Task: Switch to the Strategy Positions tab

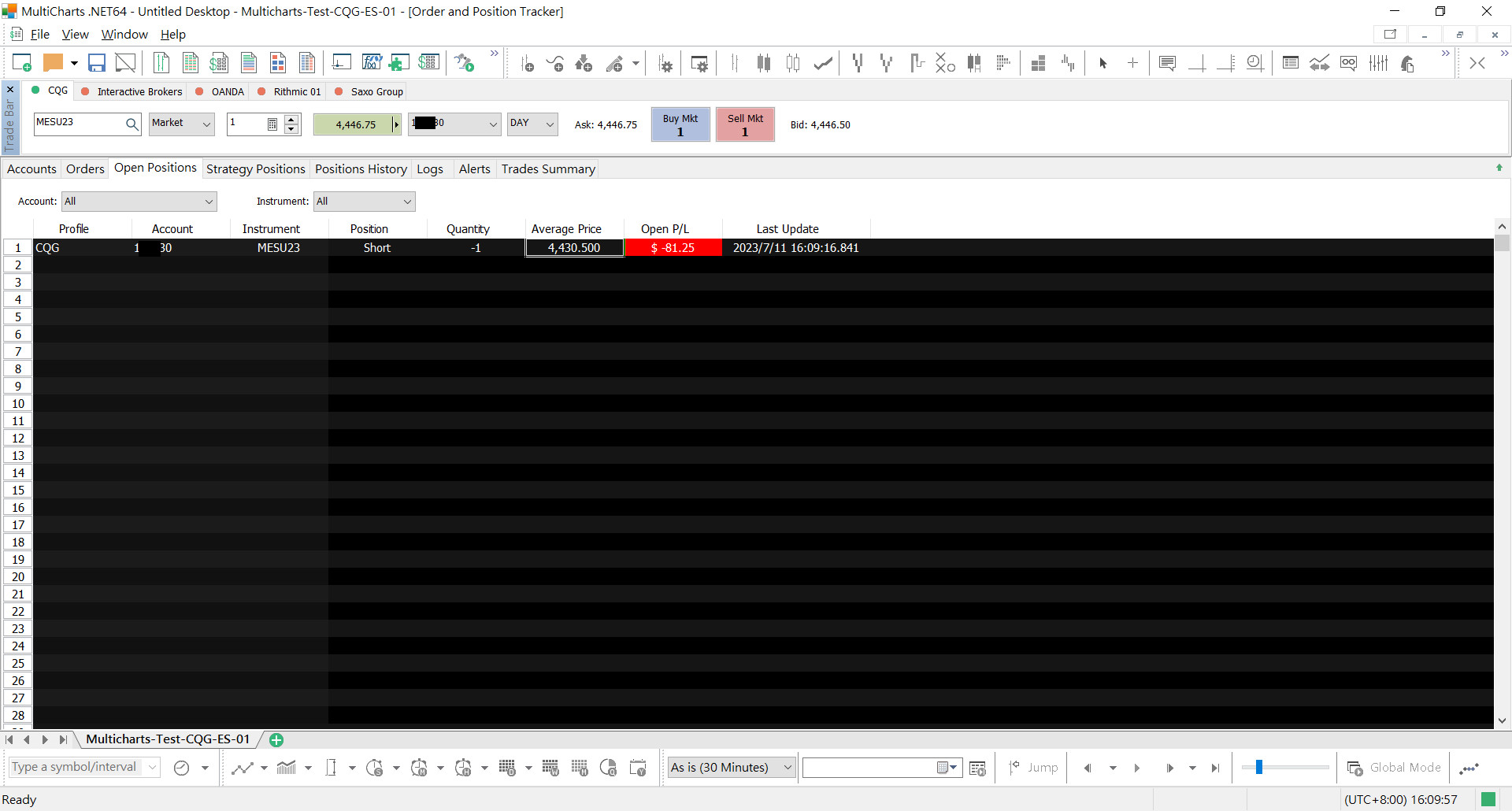Action: [x=256, y=169]
